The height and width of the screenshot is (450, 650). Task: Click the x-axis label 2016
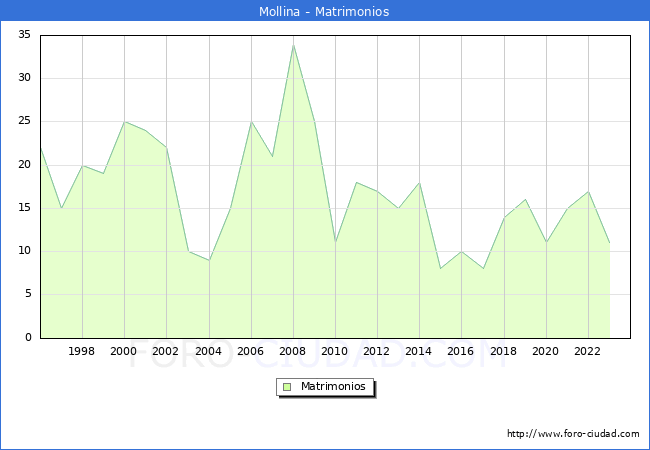tap(461, 351)
